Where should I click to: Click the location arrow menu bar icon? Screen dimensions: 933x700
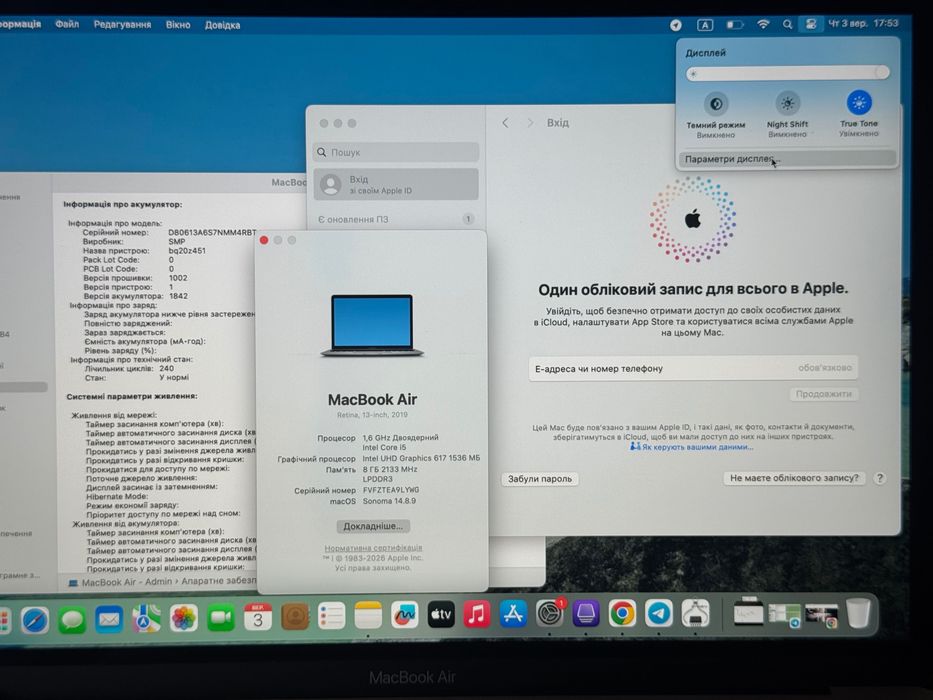(x=675, y=25)
